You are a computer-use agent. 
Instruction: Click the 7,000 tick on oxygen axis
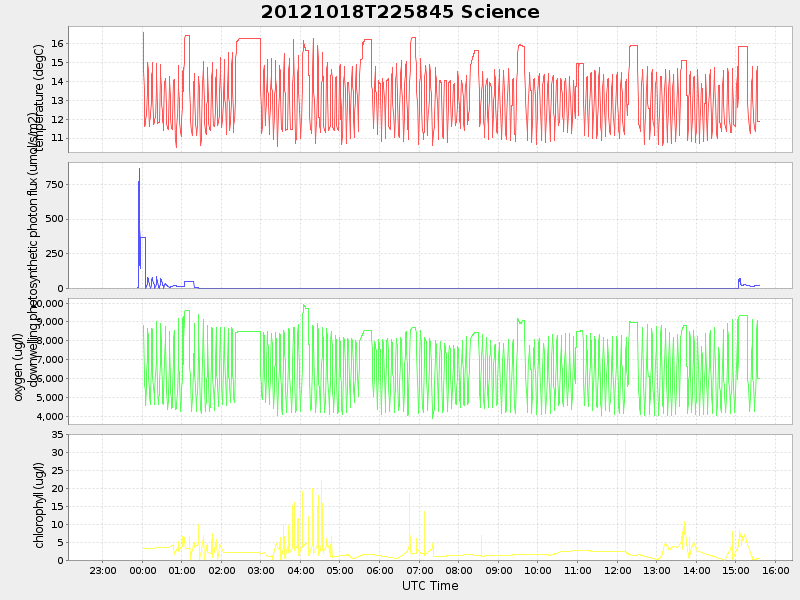point(50,360)
